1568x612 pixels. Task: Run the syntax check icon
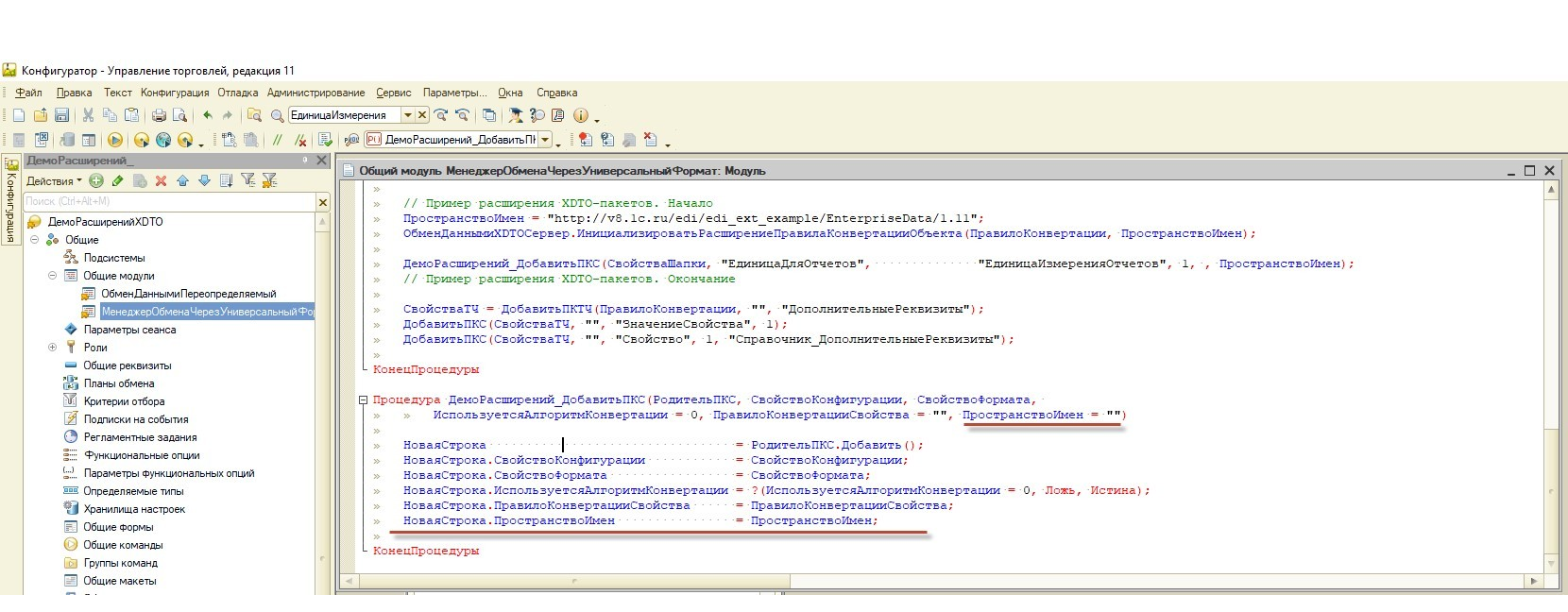click(x=324, y=140)
